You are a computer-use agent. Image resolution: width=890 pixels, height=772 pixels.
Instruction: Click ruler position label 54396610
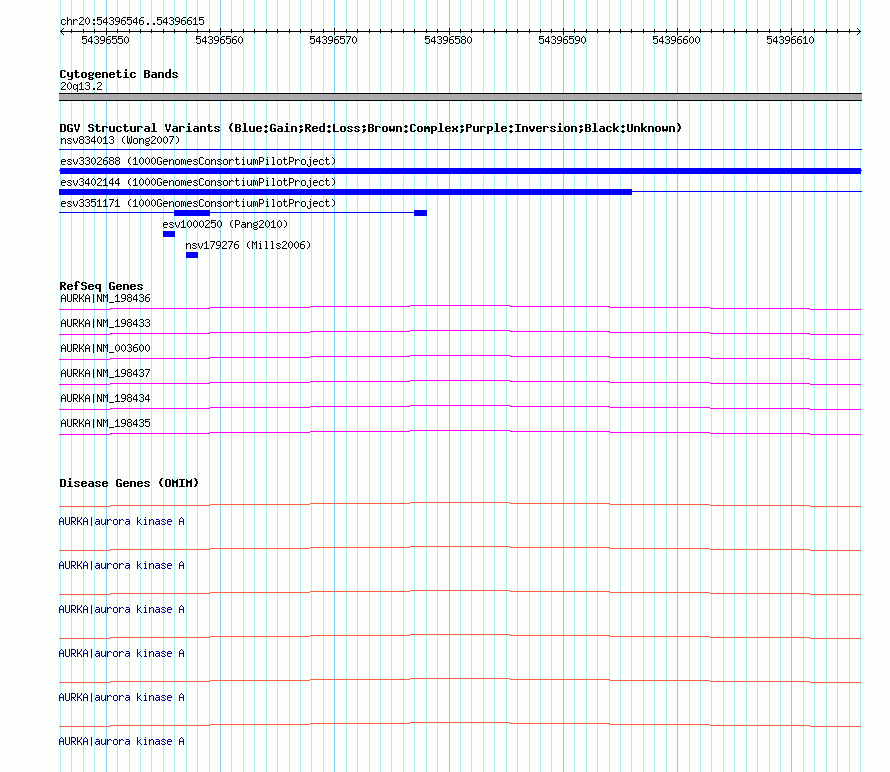pyautogui.click(x=791, y=40)
